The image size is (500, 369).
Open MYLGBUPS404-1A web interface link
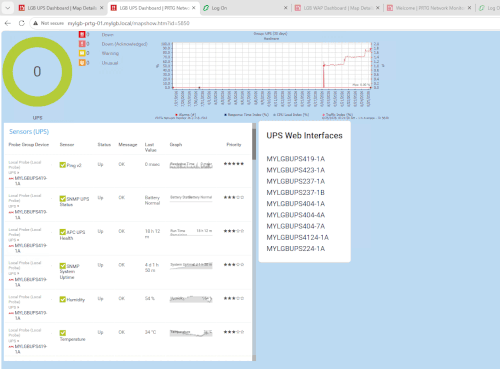click(296, 204)
